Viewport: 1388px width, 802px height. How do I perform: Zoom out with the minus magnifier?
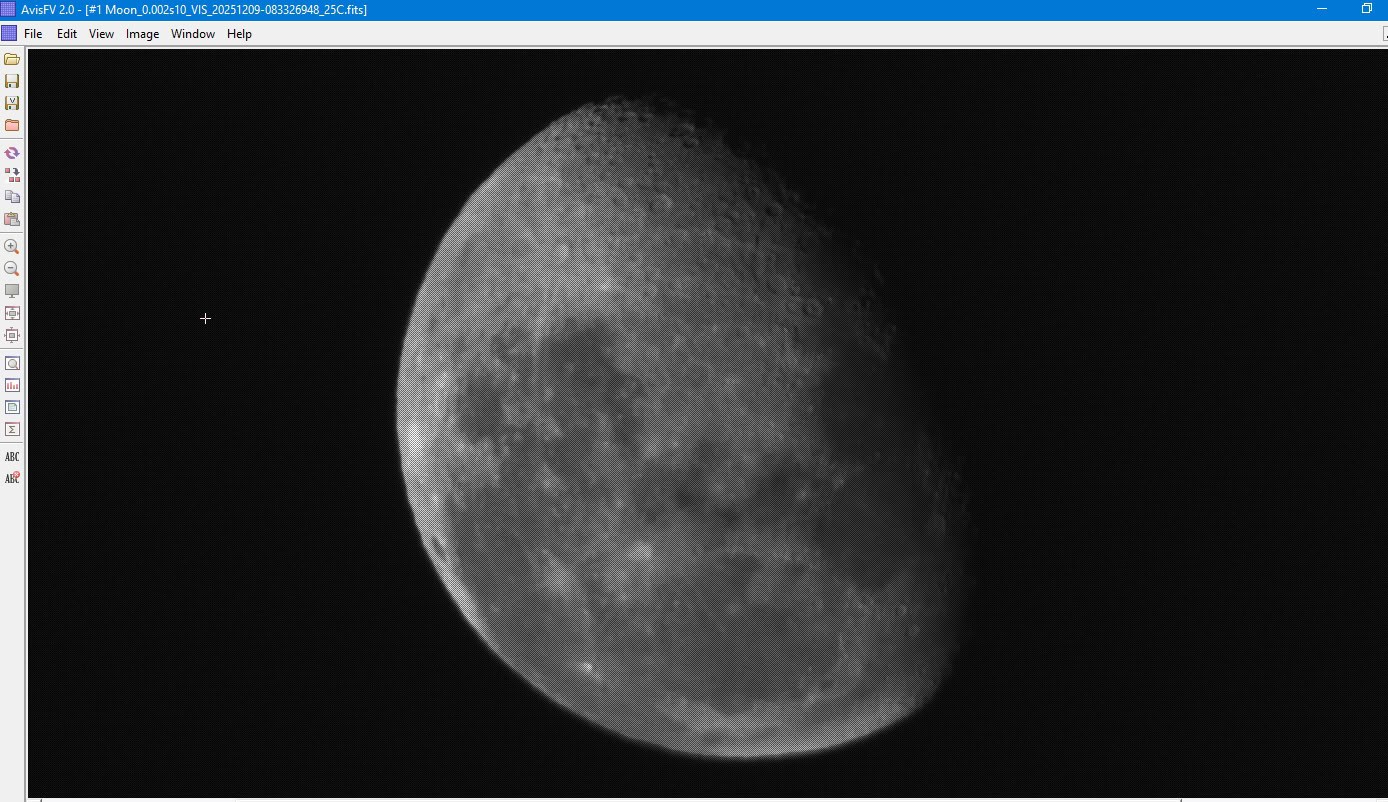(x=12, y=269)
